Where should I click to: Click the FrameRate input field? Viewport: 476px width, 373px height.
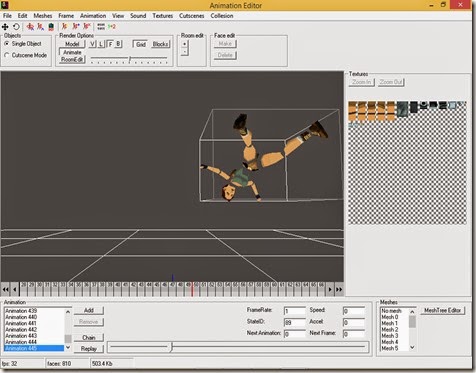coord(294,311)
